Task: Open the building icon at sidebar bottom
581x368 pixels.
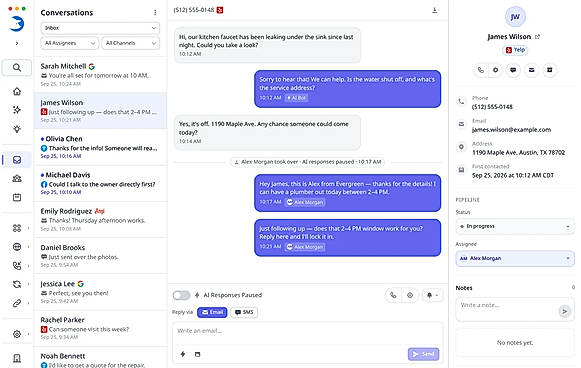Action: point(17,358)
